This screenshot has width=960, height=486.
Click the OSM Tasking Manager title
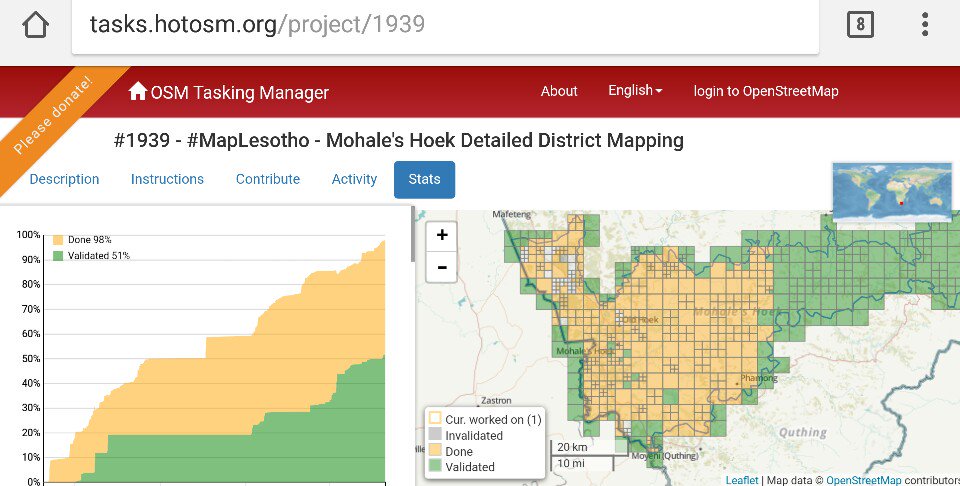click(x=239, y=92)
